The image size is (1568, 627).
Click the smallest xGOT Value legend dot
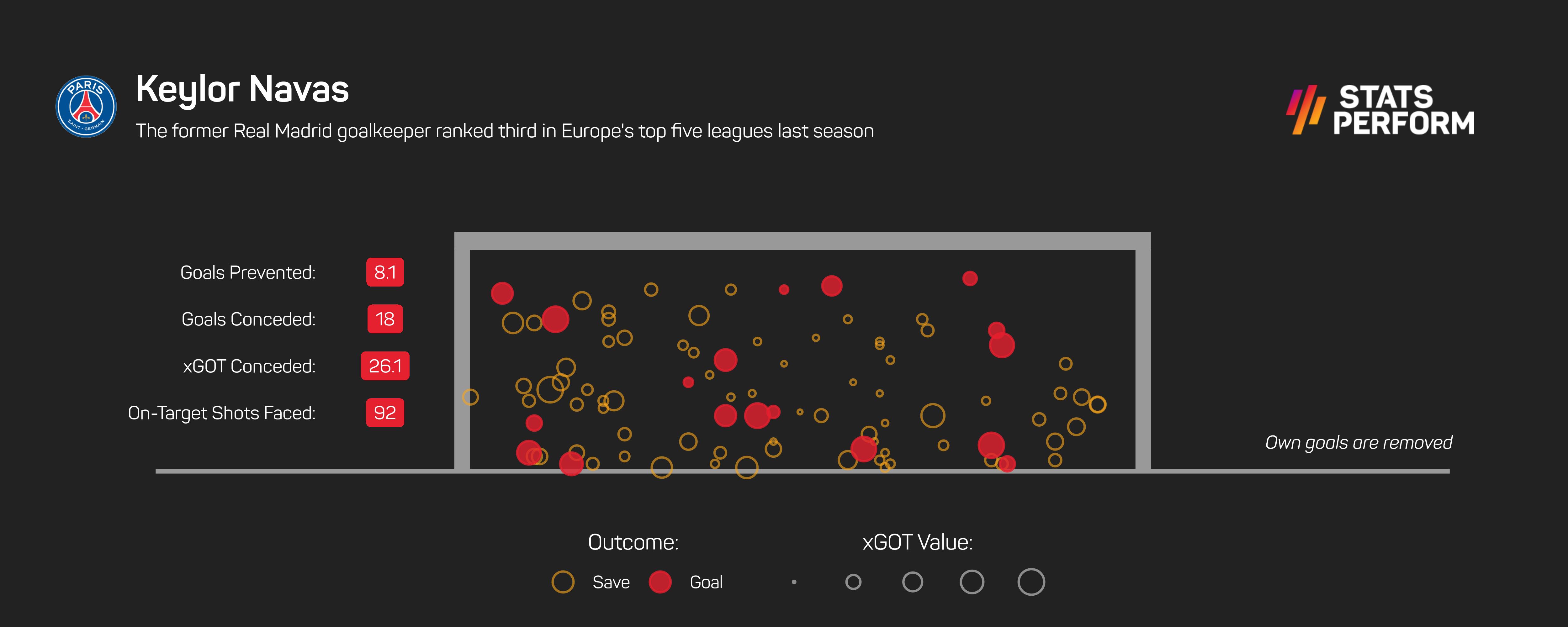click(x=794, y=582)
